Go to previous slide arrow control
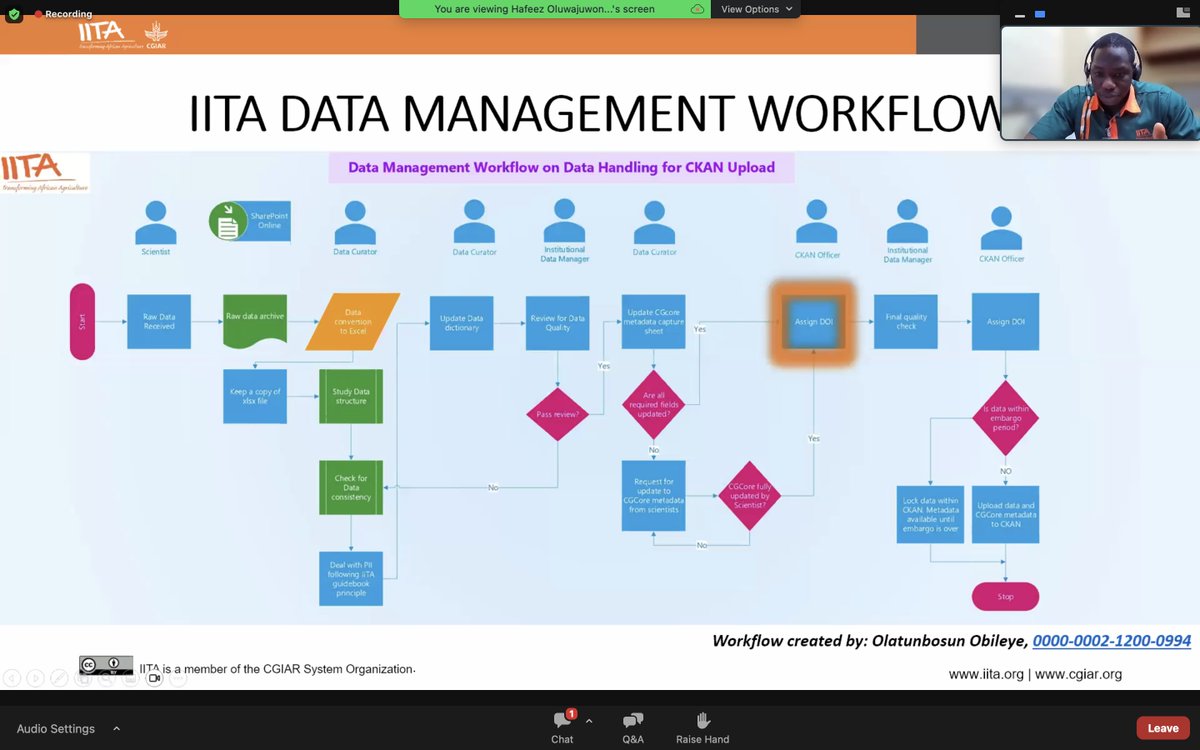This screenshot has height=750, width=1200. [12, 678]
